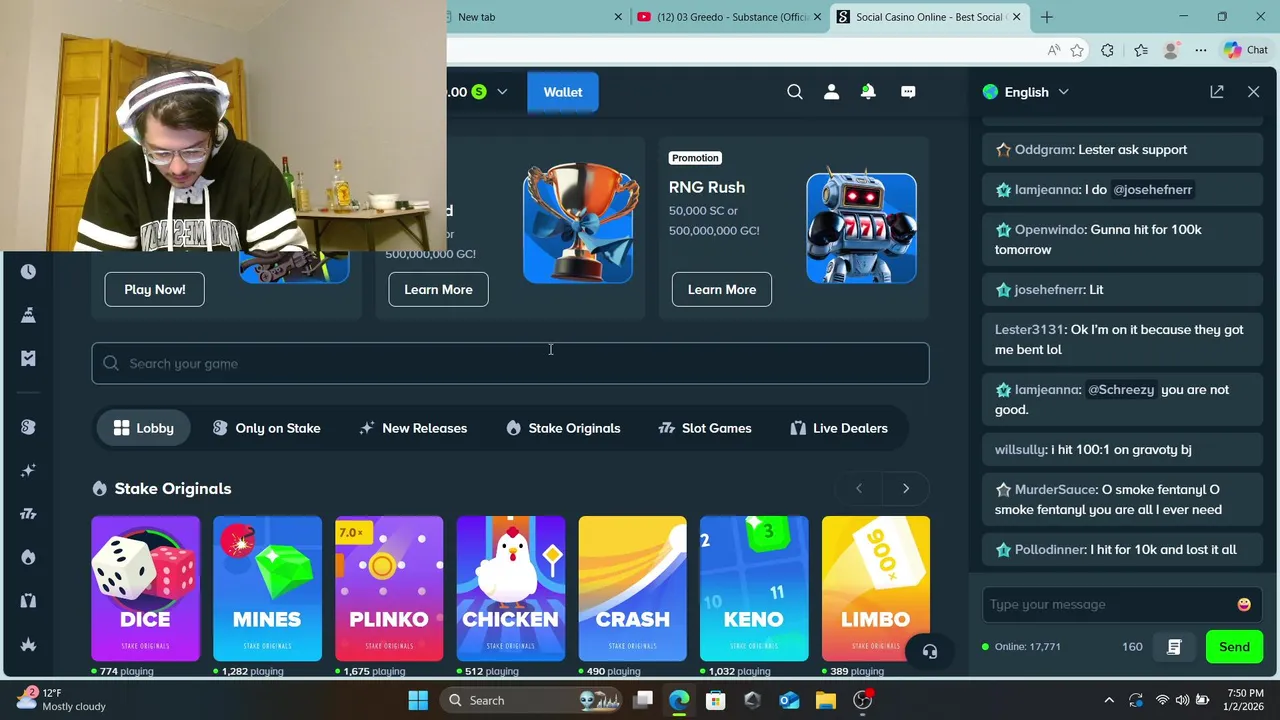Open the emoji picker in message box
The image size is (1280, 720).
(1244, 604)
